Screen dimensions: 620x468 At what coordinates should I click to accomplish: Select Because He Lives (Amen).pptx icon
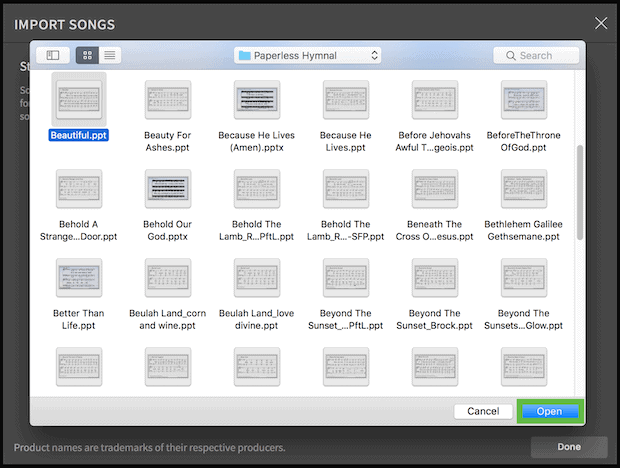[257, 98]
